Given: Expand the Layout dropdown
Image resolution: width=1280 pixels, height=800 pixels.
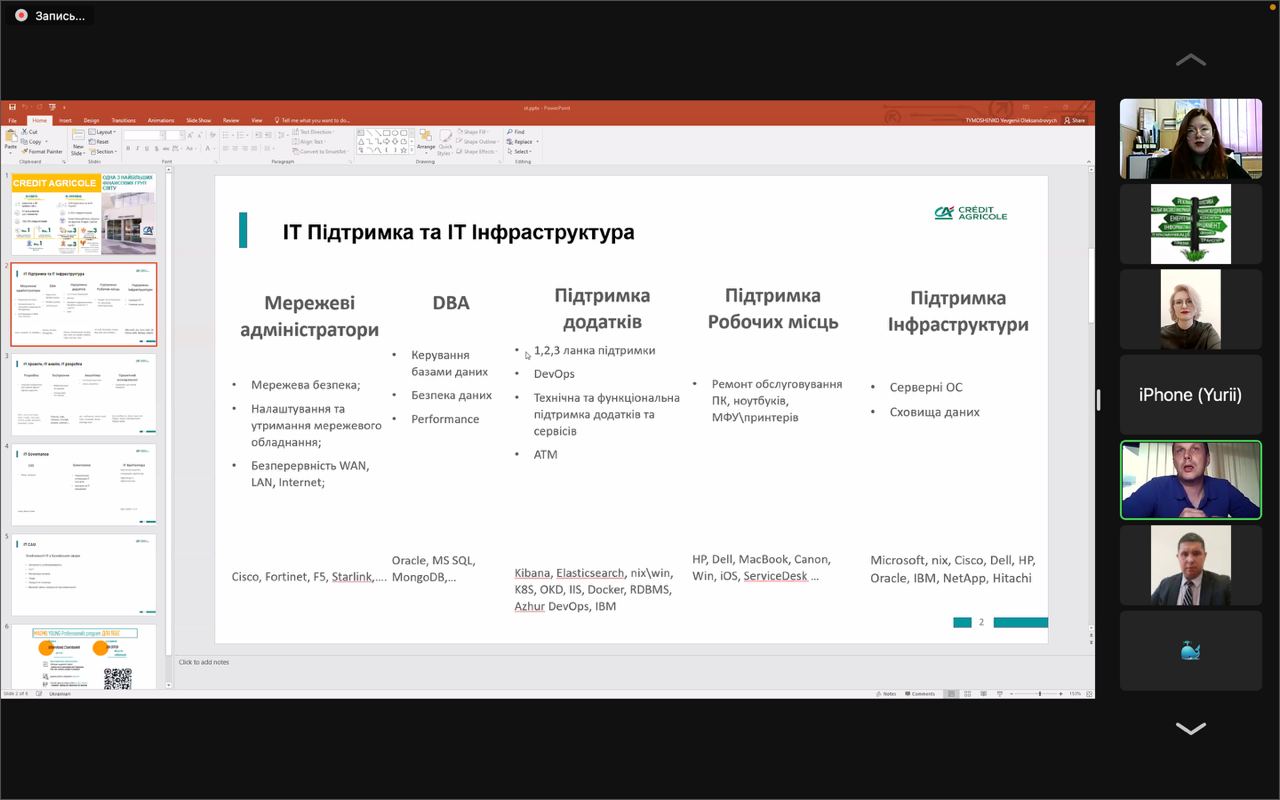Looking at the screenshot, I should pos(104,132).
